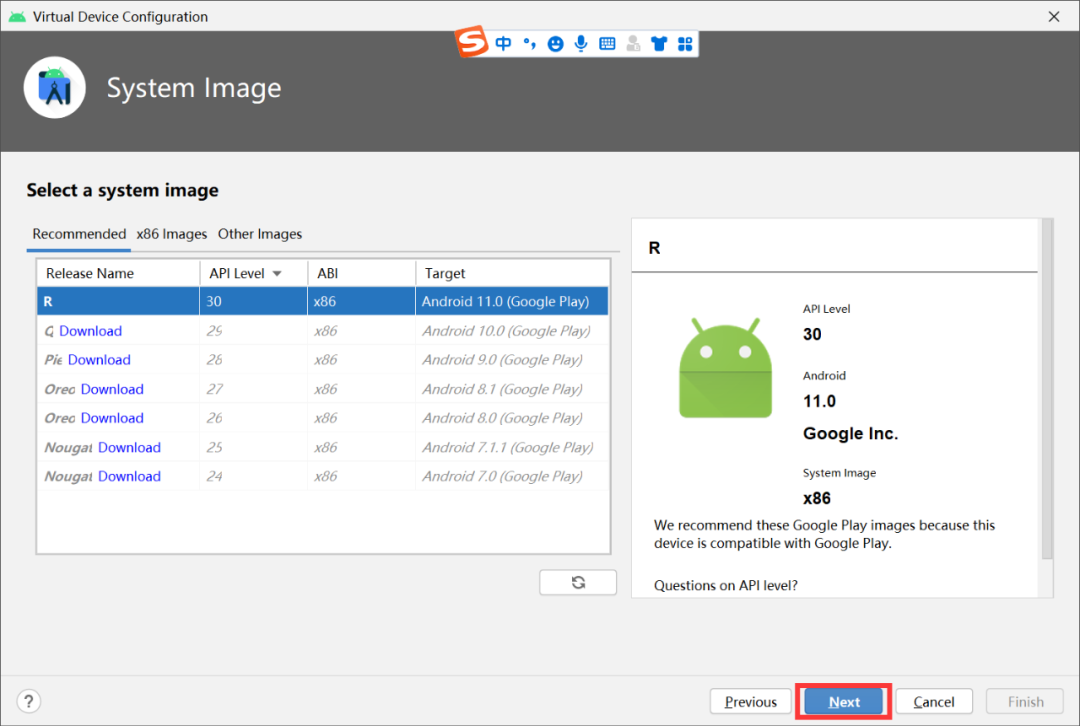
Task: Open skin shirt icon in Sogou toolbar
Action: [x=659, y=43]
